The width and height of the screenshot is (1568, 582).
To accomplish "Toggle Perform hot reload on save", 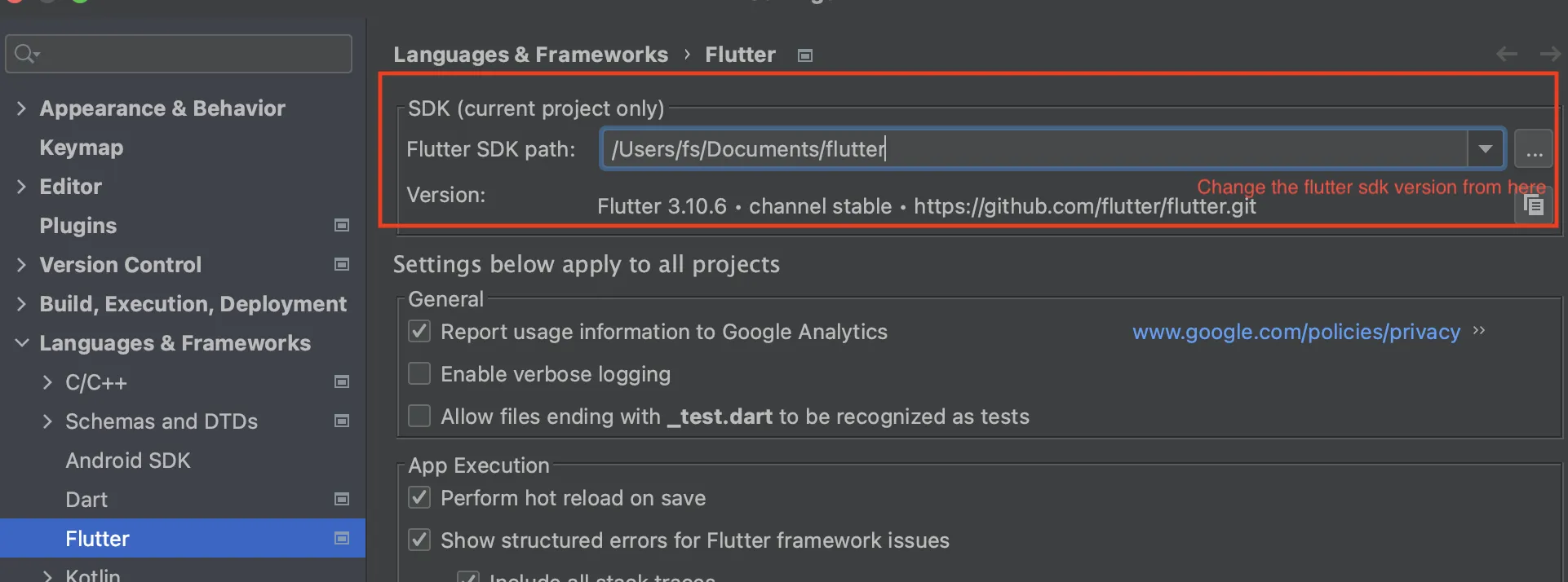I will click(x=419, y=497).
